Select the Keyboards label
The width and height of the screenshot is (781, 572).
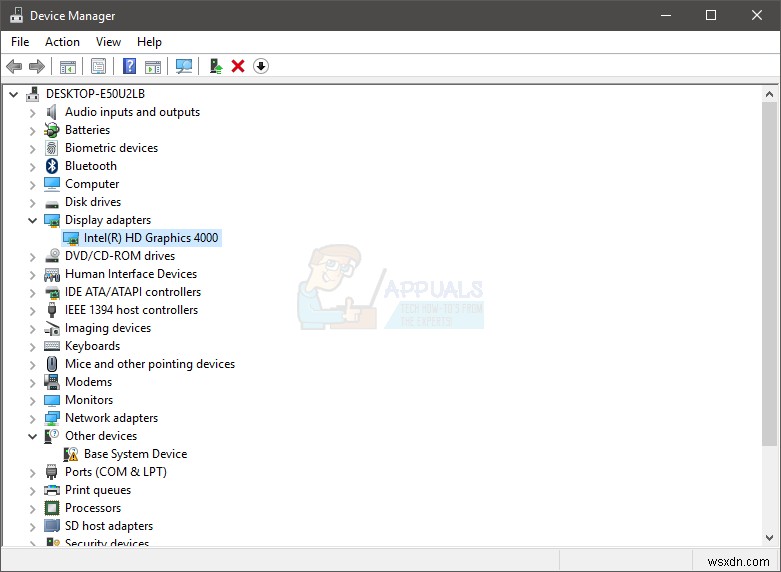[93, 346]
